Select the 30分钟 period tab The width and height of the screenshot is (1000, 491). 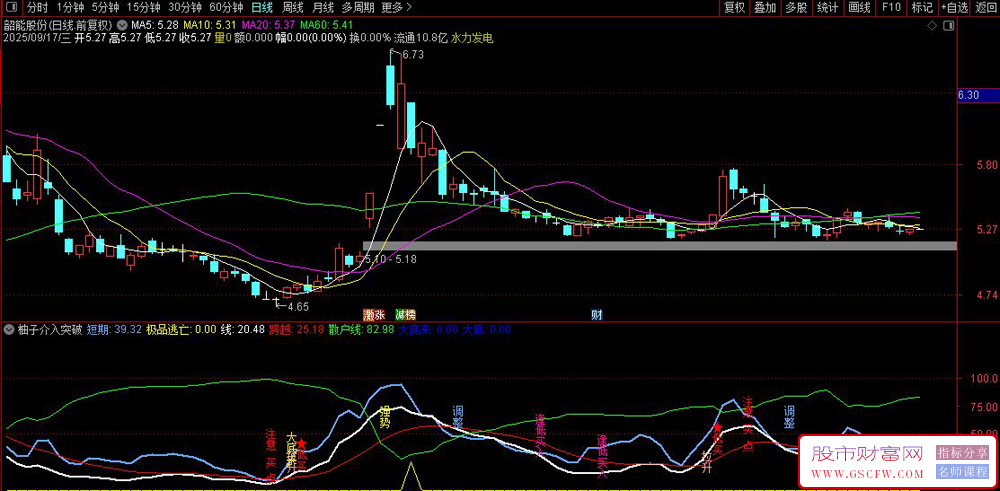[x=185, y=8]
